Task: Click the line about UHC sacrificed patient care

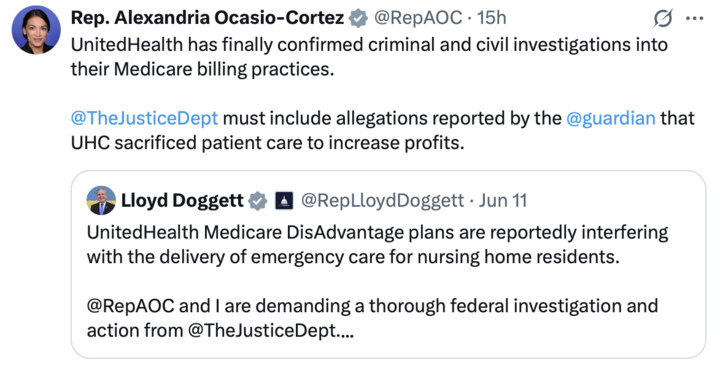Action: [x=268, y=143]
